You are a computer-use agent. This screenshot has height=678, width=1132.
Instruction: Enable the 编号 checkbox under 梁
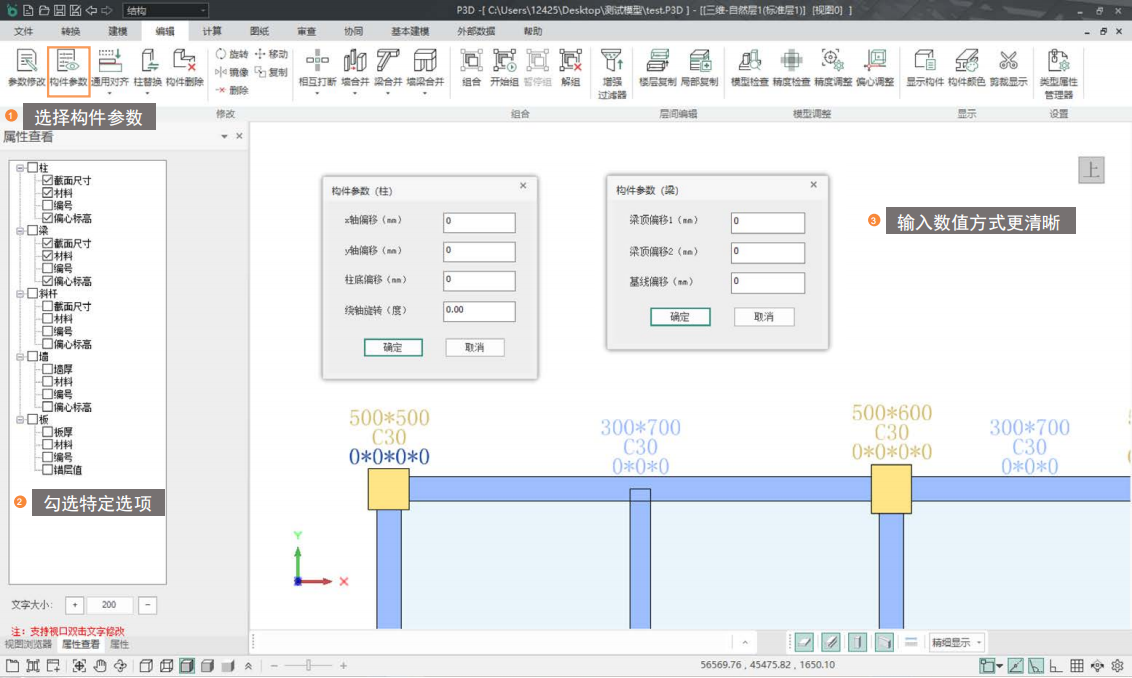(x=47, y=269)
